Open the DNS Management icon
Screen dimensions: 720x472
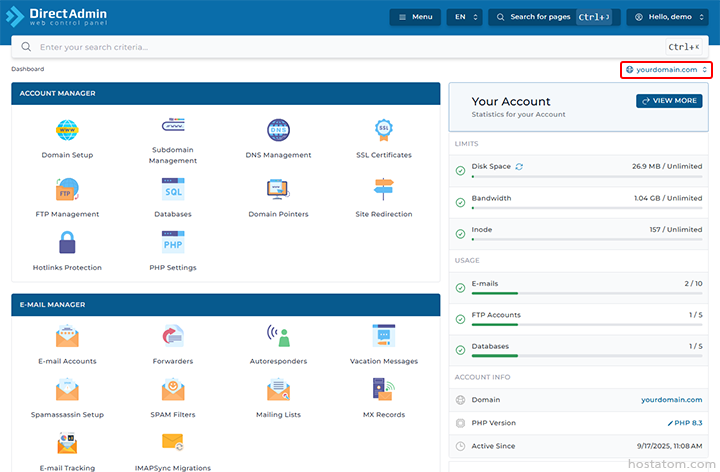pos(278,131)
